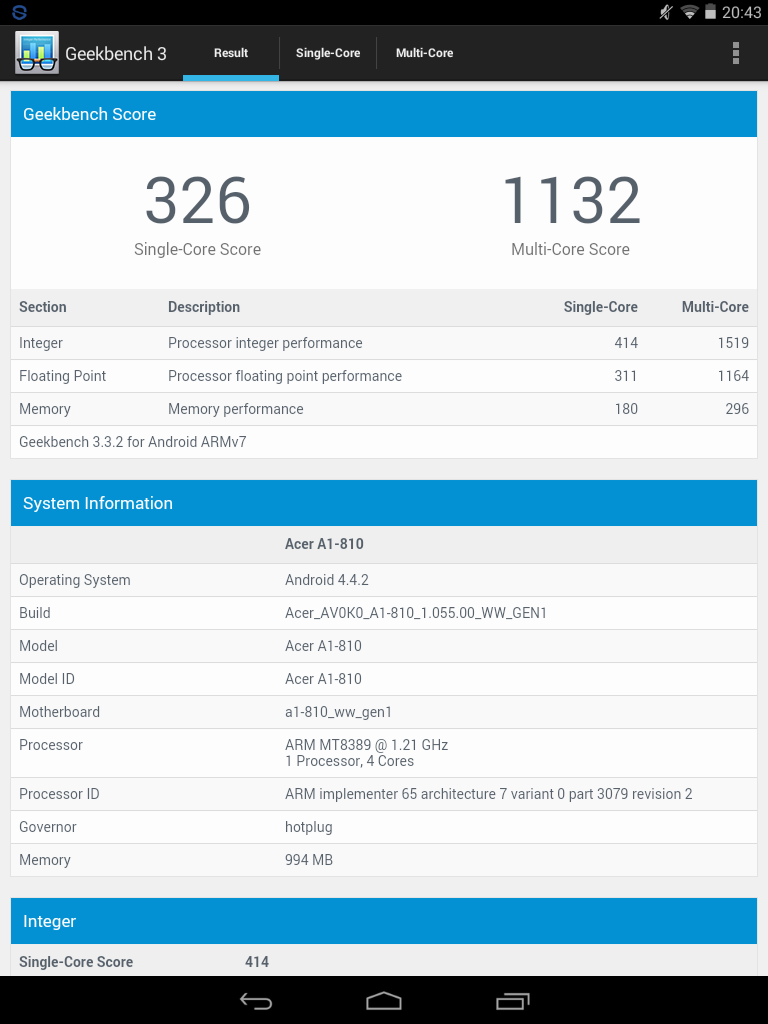This screenshot has height=1024, width=768.
Task: Select the Build row label
Action: point(35,613)
